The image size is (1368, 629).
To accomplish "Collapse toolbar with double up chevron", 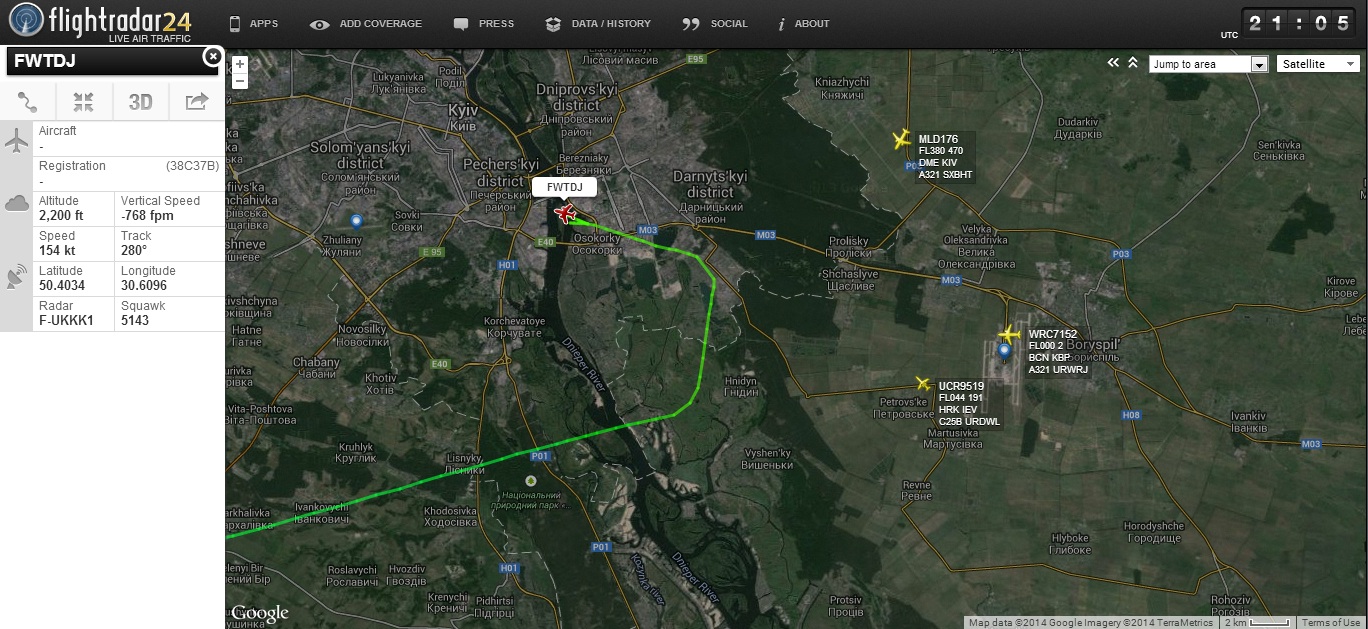I will click(x=1133, y=63).
